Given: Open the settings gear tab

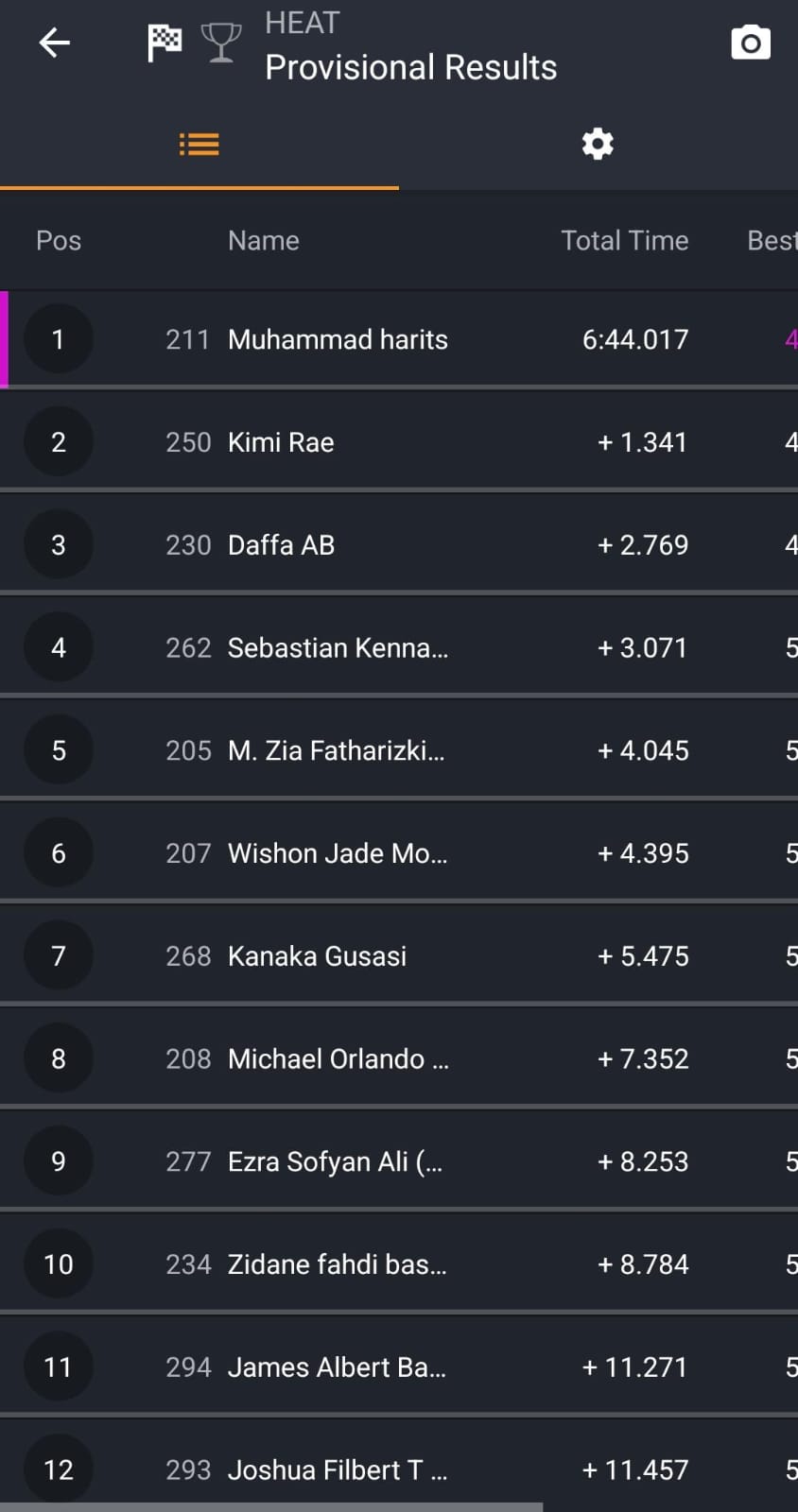Looking at the screenshot, I should click(598, 145).
